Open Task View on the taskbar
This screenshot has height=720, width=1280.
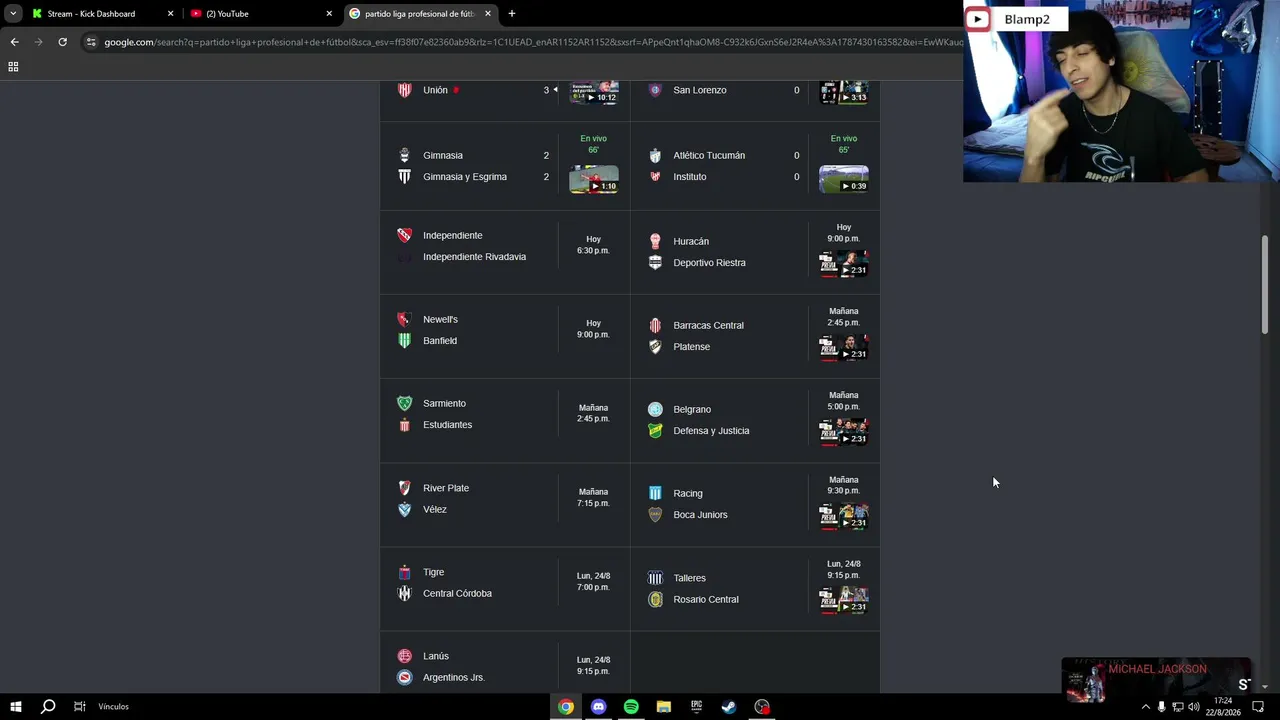tap(80, 707)
